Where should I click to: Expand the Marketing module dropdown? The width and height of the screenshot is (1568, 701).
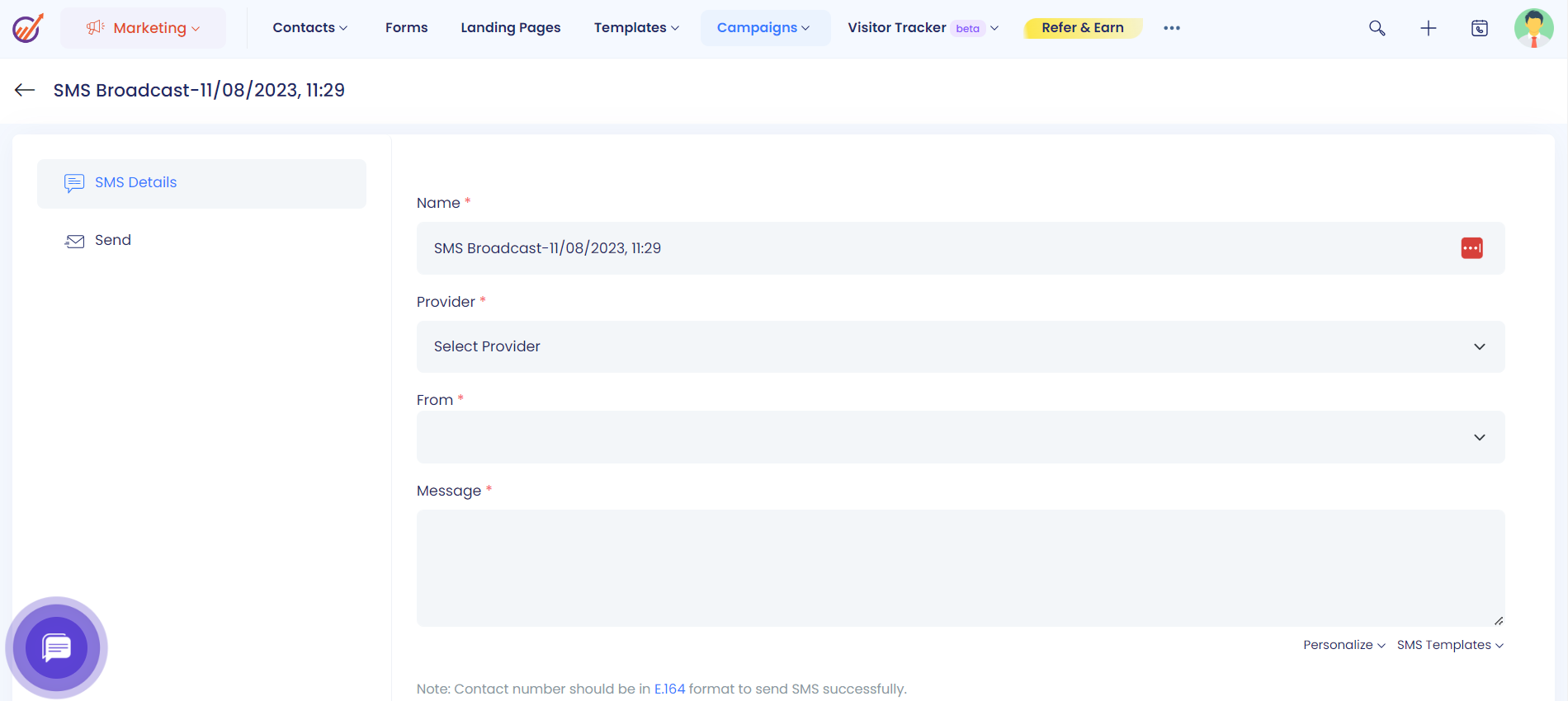[x=143, y=28]
